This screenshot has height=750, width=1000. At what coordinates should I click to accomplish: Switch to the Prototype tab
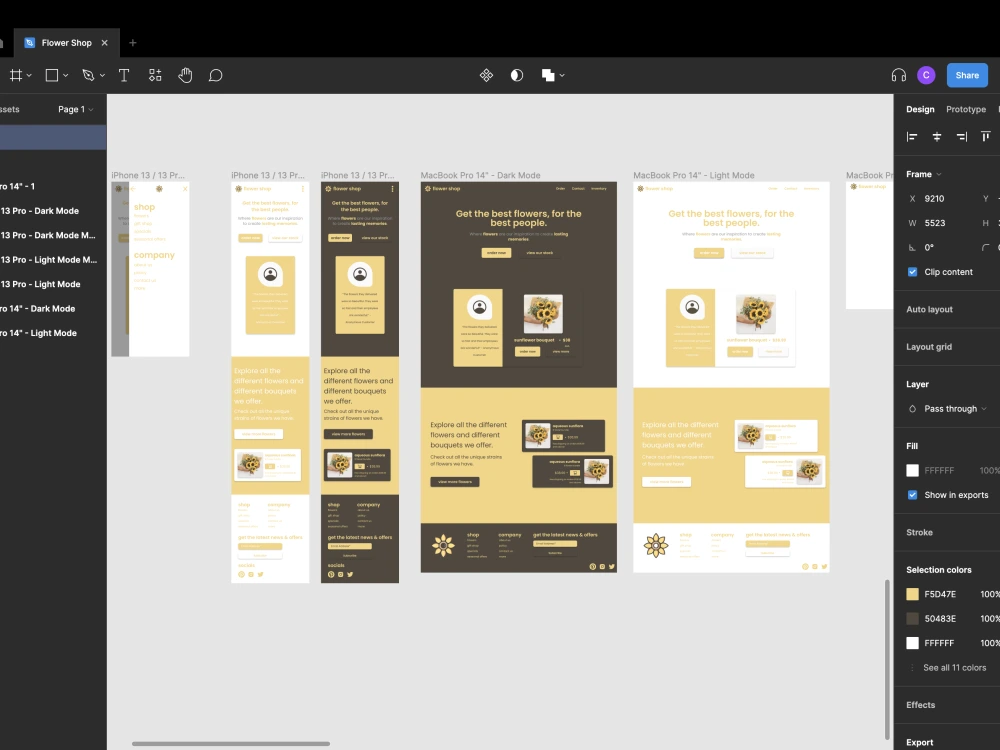[x=966, y=109]
